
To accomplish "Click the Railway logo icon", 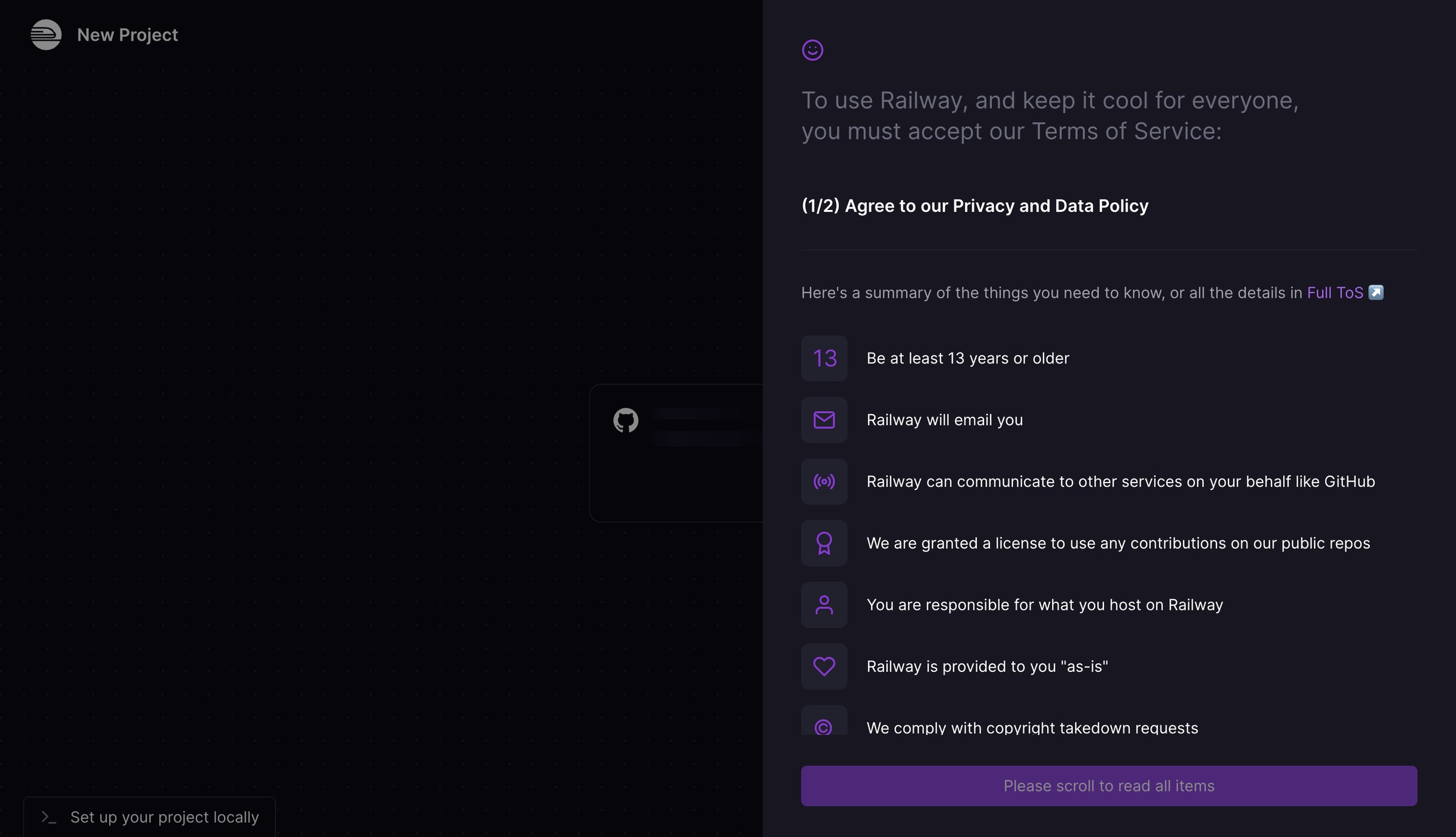I will coord(46,35).
